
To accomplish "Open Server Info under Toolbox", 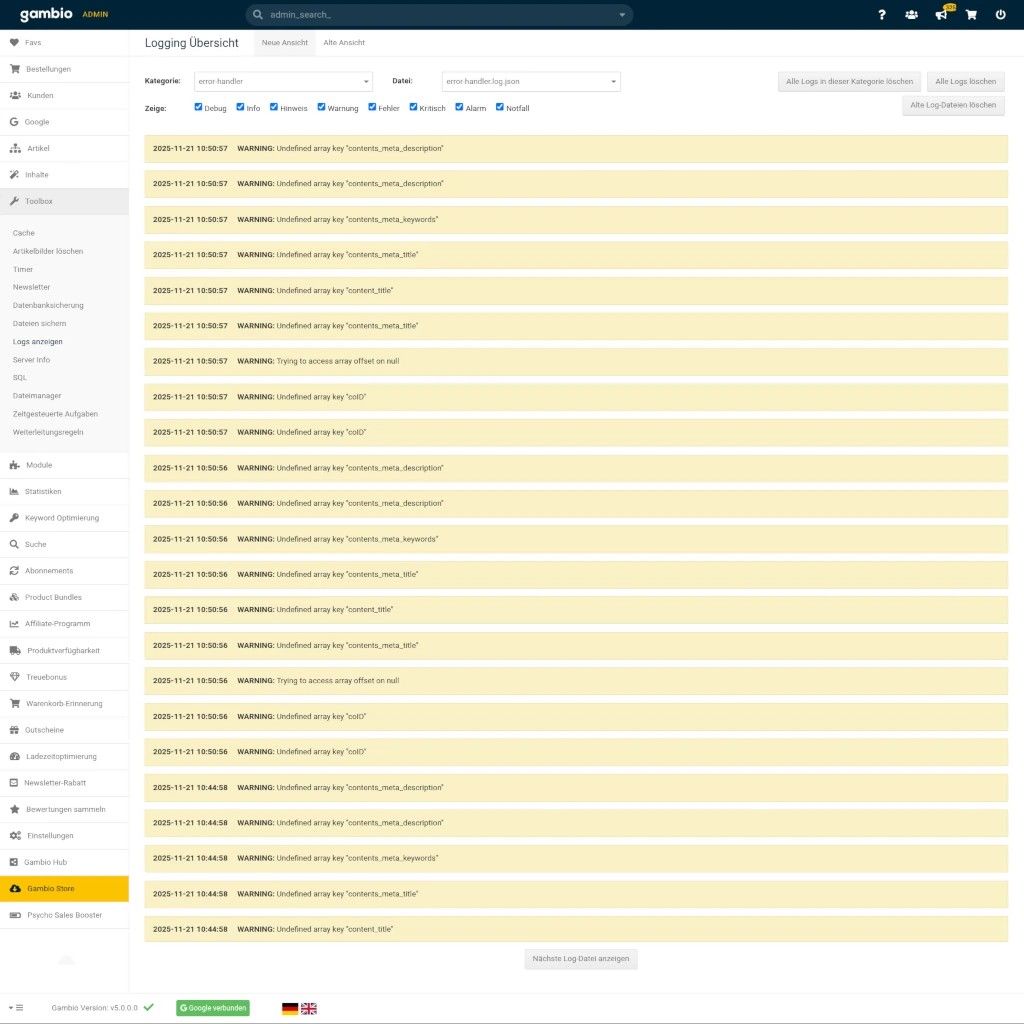I will click(x=31, y=359).
